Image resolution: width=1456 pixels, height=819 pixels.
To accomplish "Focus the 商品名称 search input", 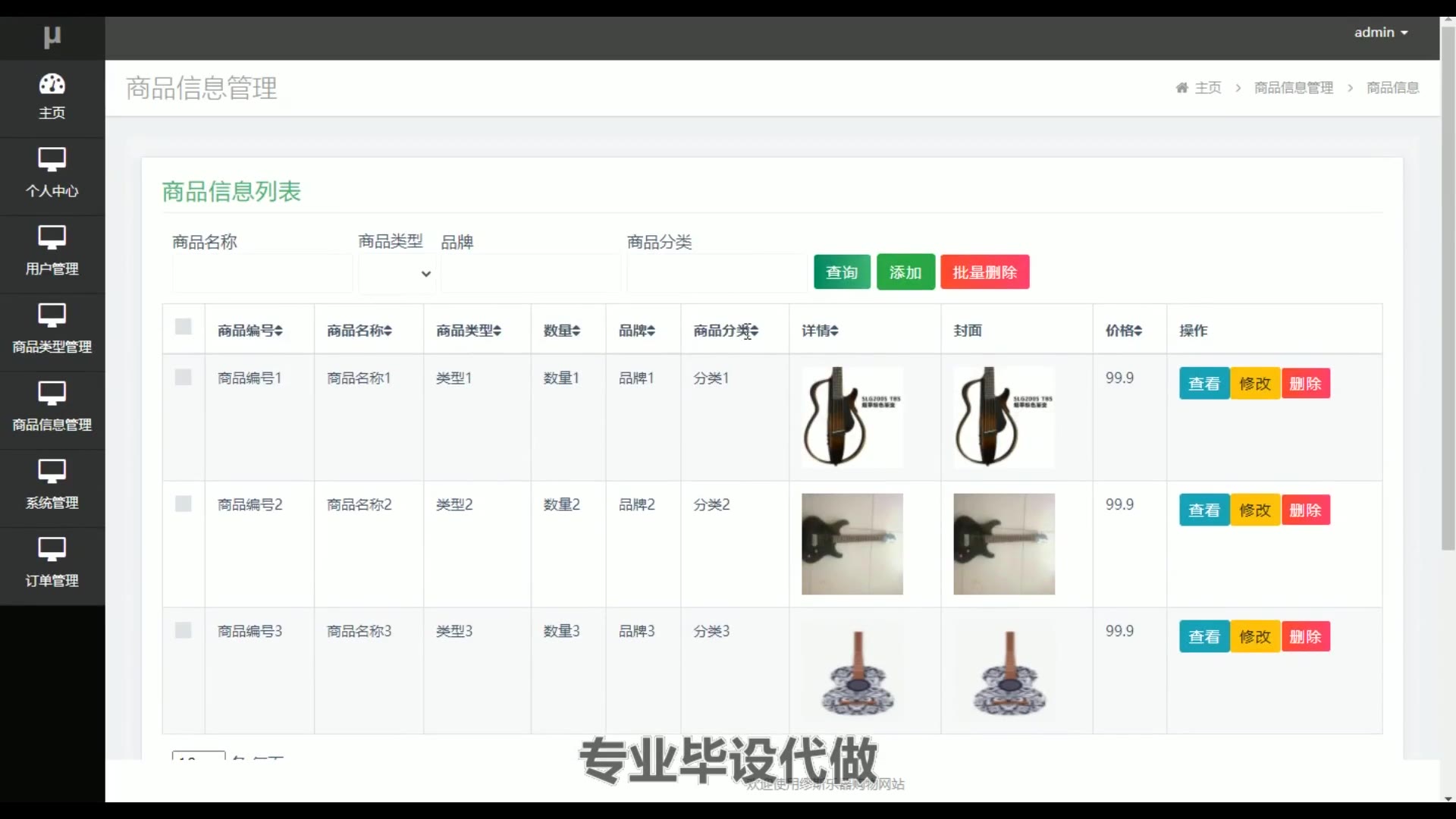I will (x=262, y=274).
